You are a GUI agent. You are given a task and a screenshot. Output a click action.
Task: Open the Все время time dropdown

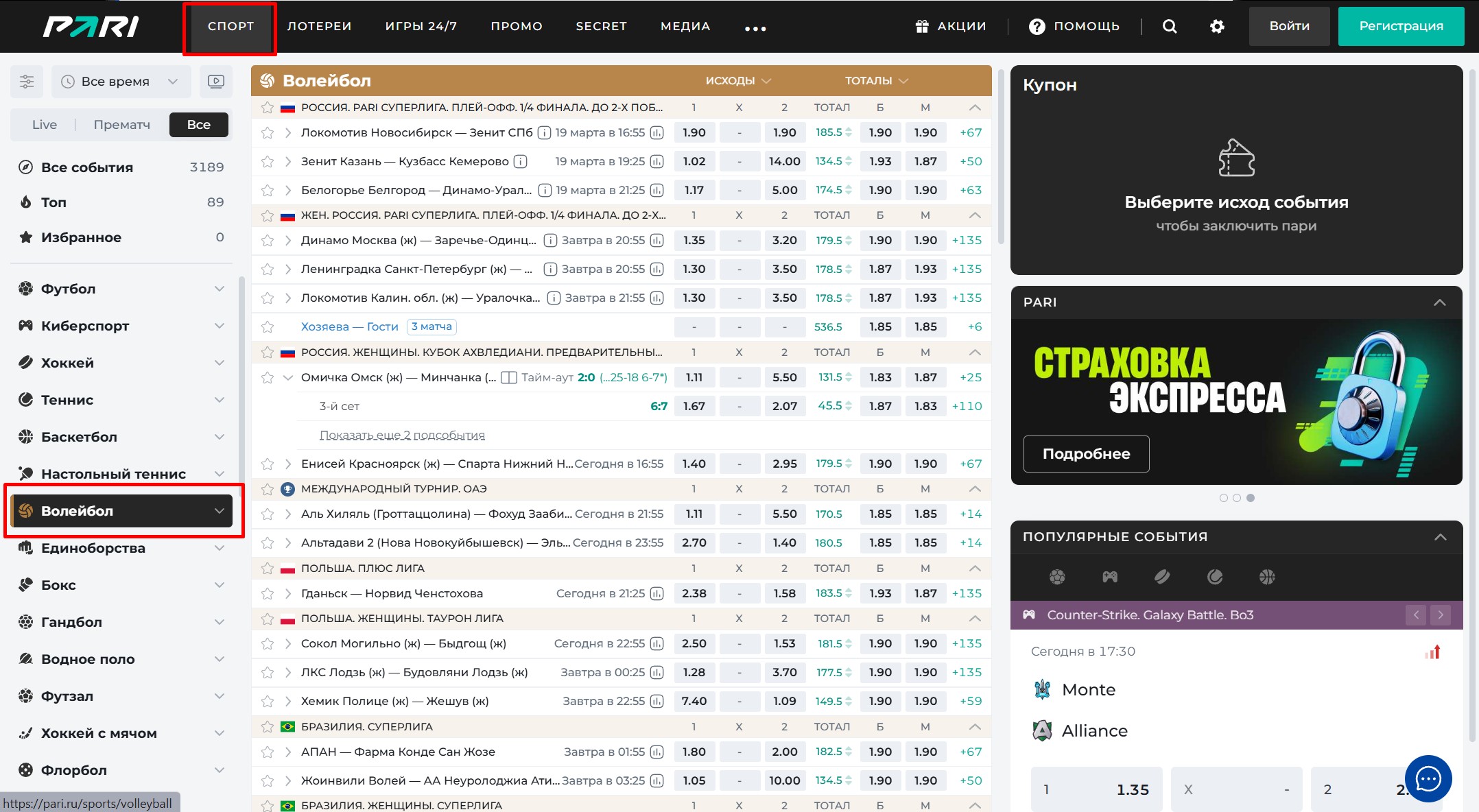point(120,82)
